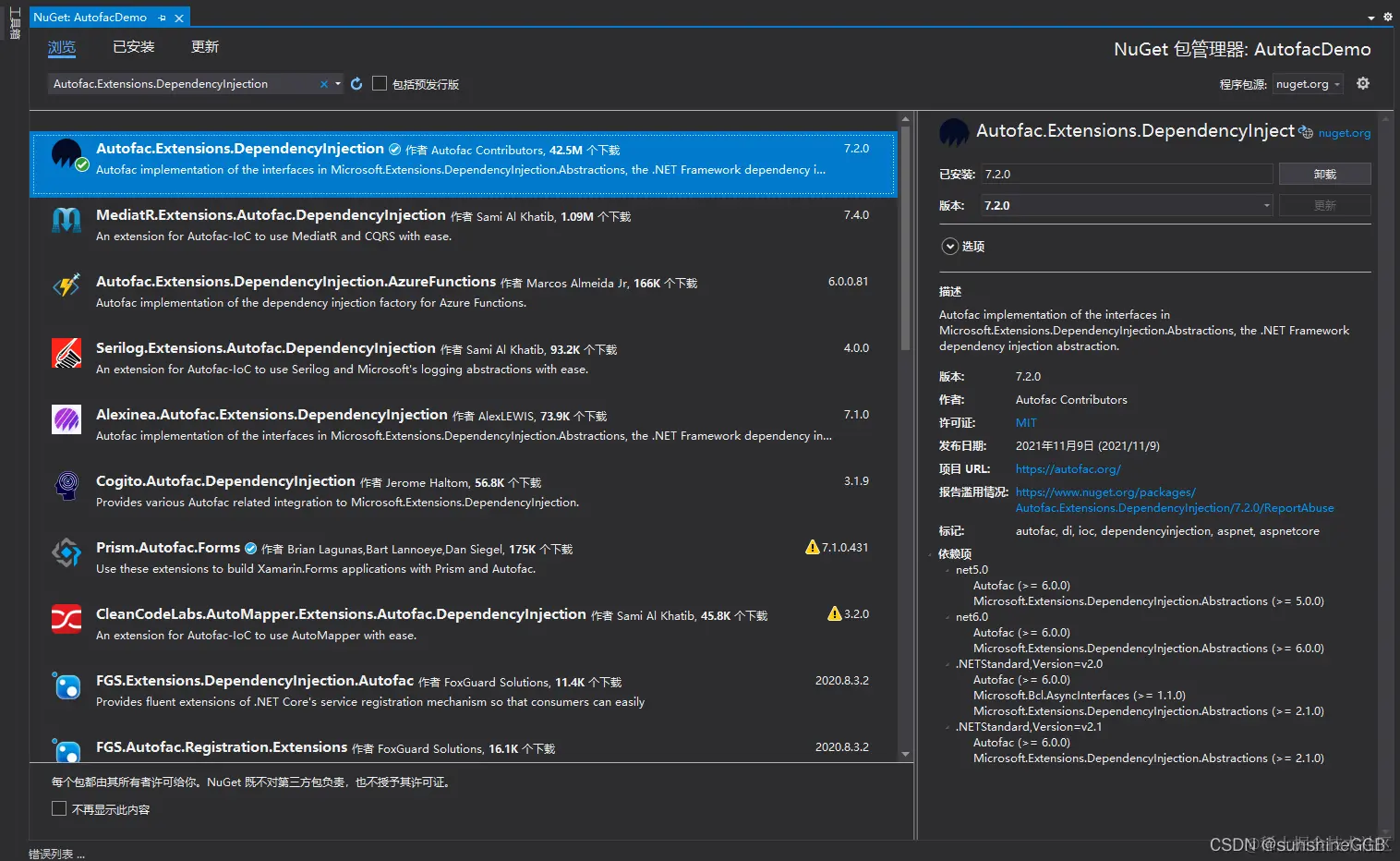Collapse the .NETStandard v2.1 dependency group

[947, 727]
